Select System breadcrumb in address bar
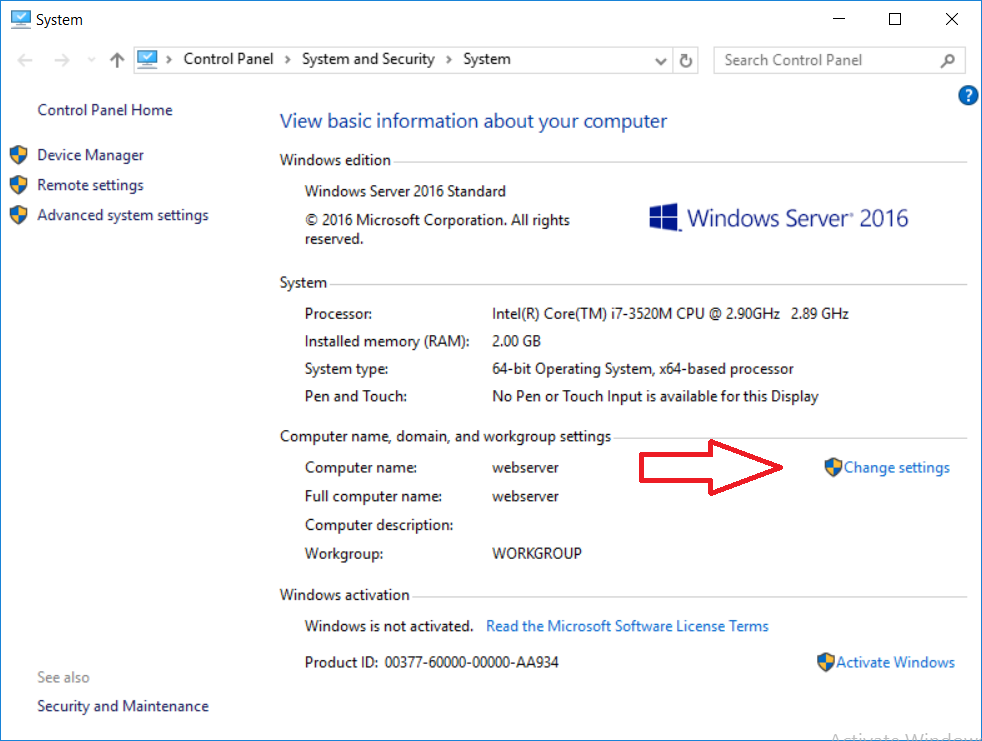 487,59
